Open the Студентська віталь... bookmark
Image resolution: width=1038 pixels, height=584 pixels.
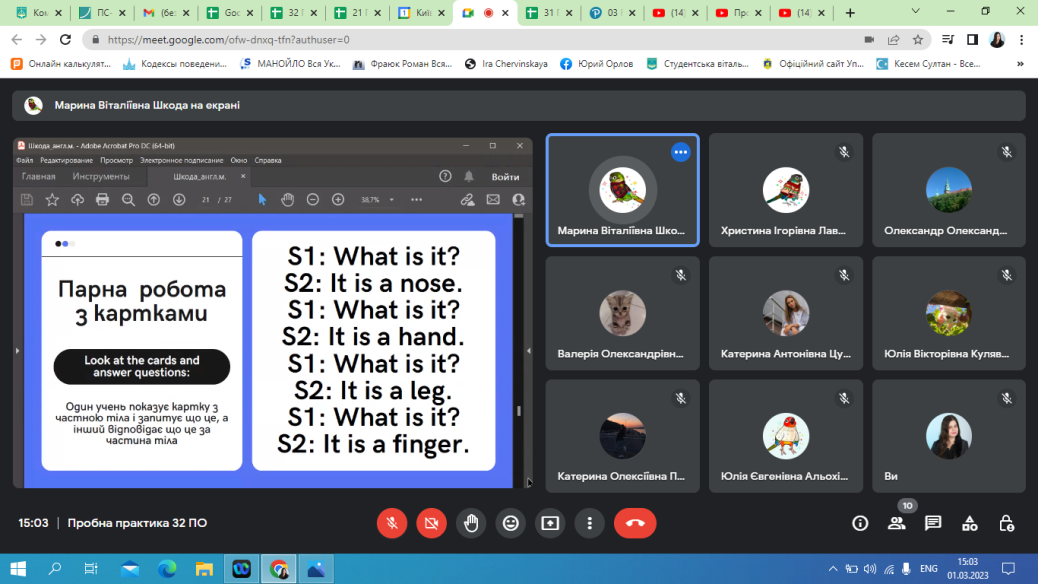[698, 63]
